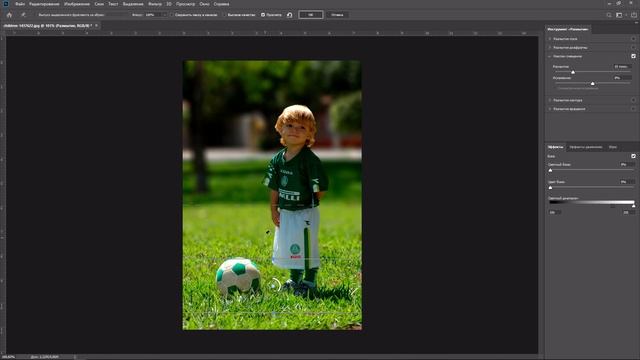This screenshot has height=360, width=640.
Task: Enable the 'Размытие диафрагмы' checkbox
Action: point(633,47)
